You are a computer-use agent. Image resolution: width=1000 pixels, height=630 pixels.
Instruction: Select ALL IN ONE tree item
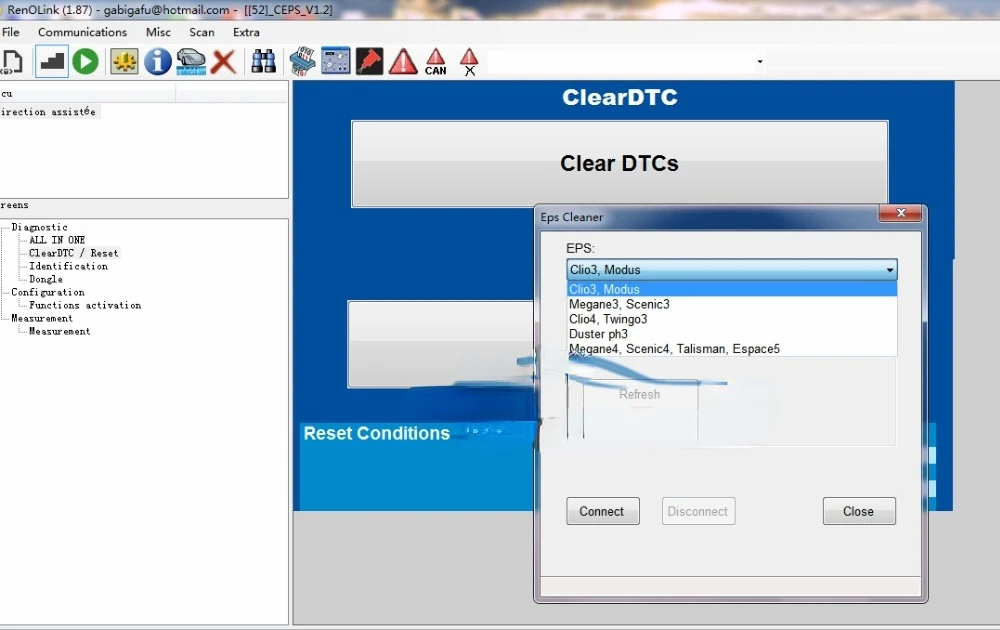pyautogui.click(x=57, y=240)
